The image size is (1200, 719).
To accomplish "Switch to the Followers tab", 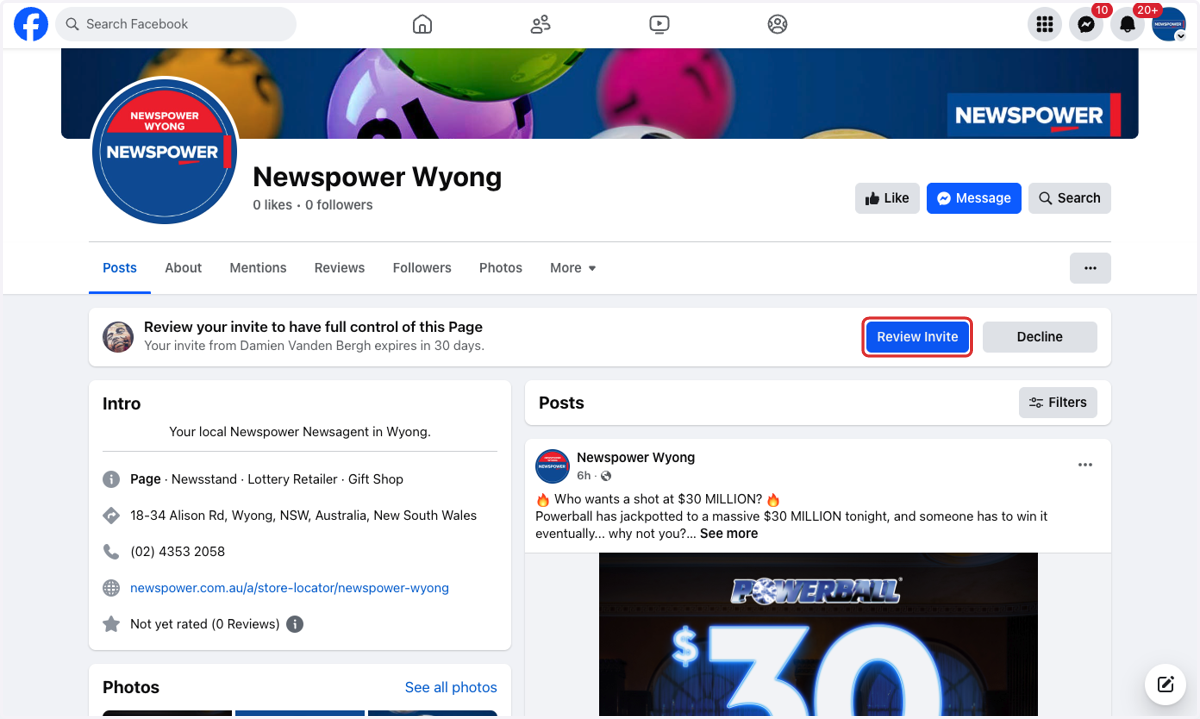I will click(422, 268).
